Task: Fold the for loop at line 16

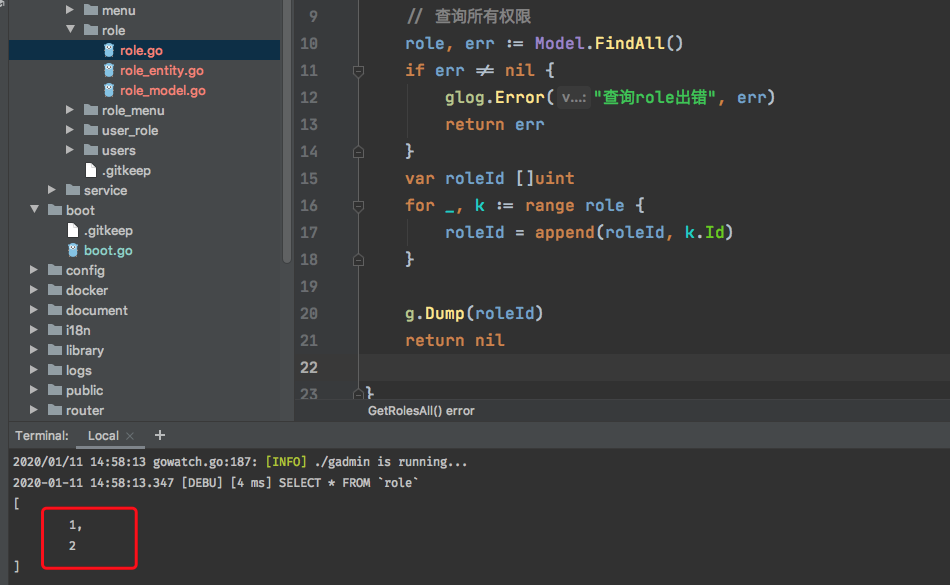Action: click(358, 207)
